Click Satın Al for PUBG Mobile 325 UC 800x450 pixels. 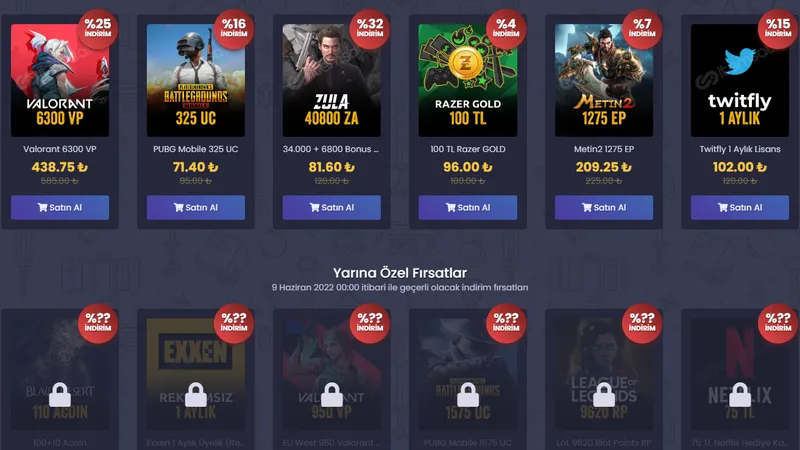point(196,208)
